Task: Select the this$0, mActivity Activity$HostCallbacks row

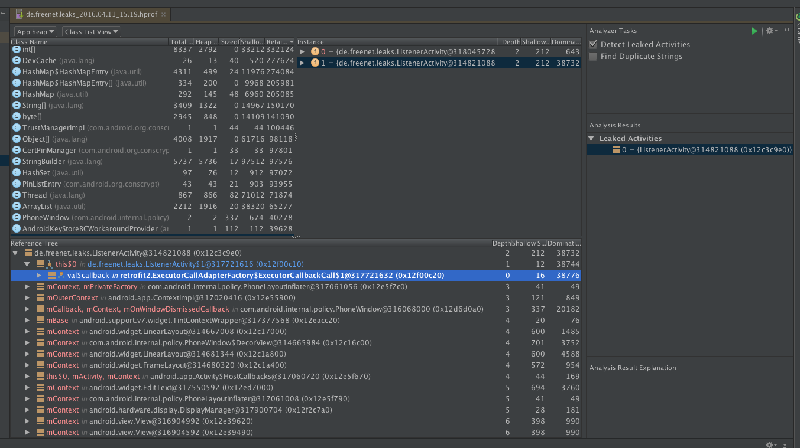Action: [x=295, y=377]
